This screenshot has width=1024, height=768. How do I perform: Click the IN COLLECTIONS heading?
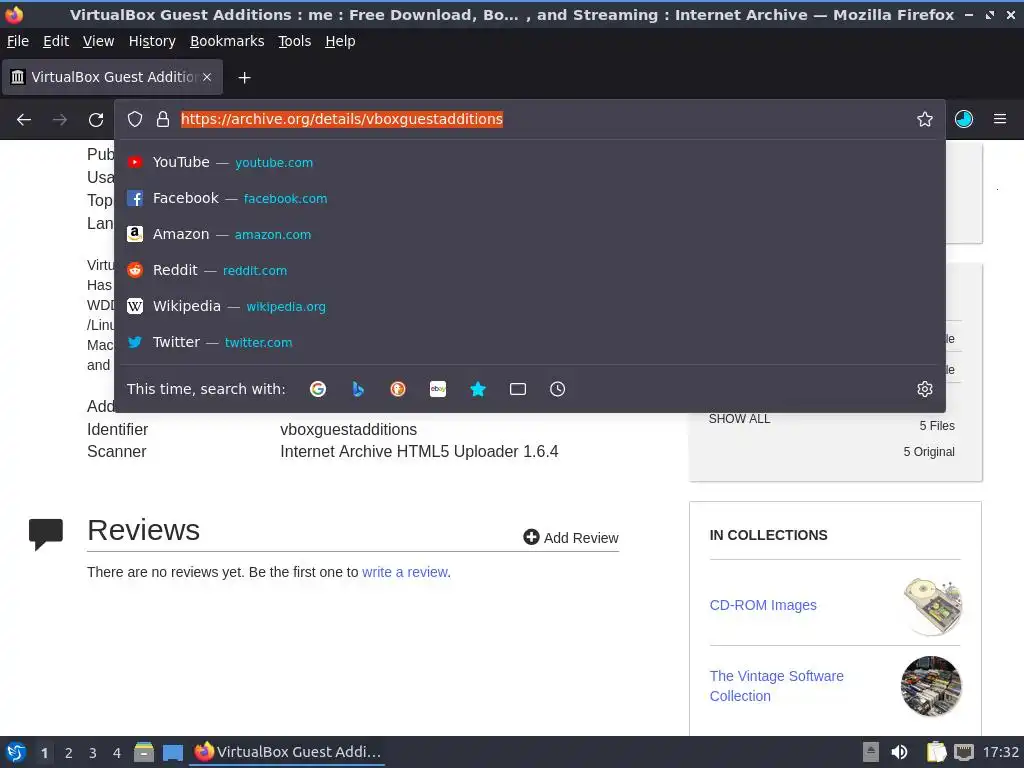pos(769,536)
